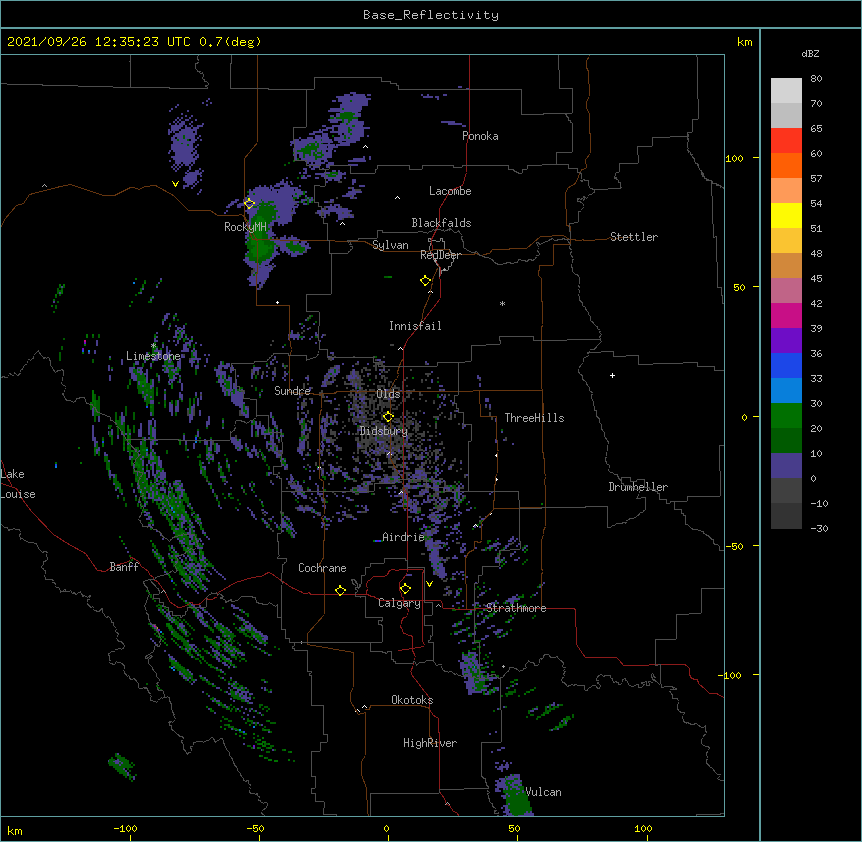
Task: Click the yellow diamond marker south of RedDeer
Action: [x=425, y=281]
